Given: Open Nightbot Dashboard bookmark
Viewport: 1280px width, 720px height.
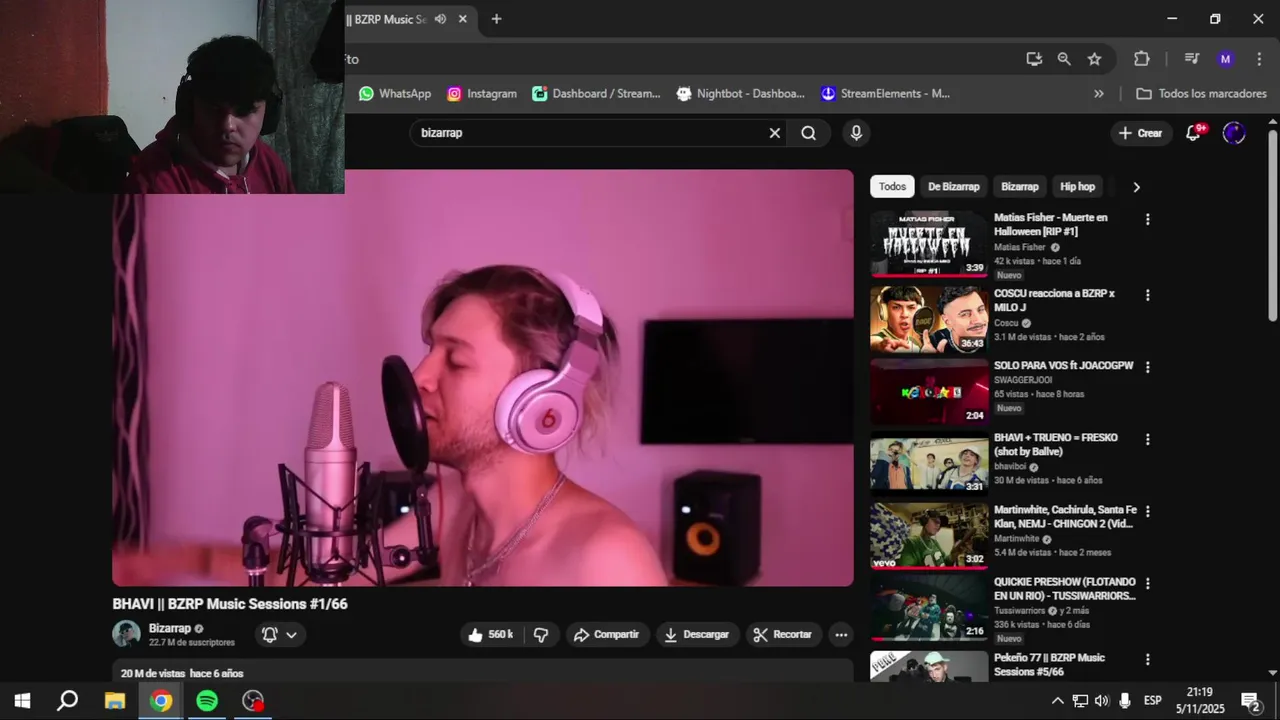Looking at the screenshot, I should pos(740,93).
